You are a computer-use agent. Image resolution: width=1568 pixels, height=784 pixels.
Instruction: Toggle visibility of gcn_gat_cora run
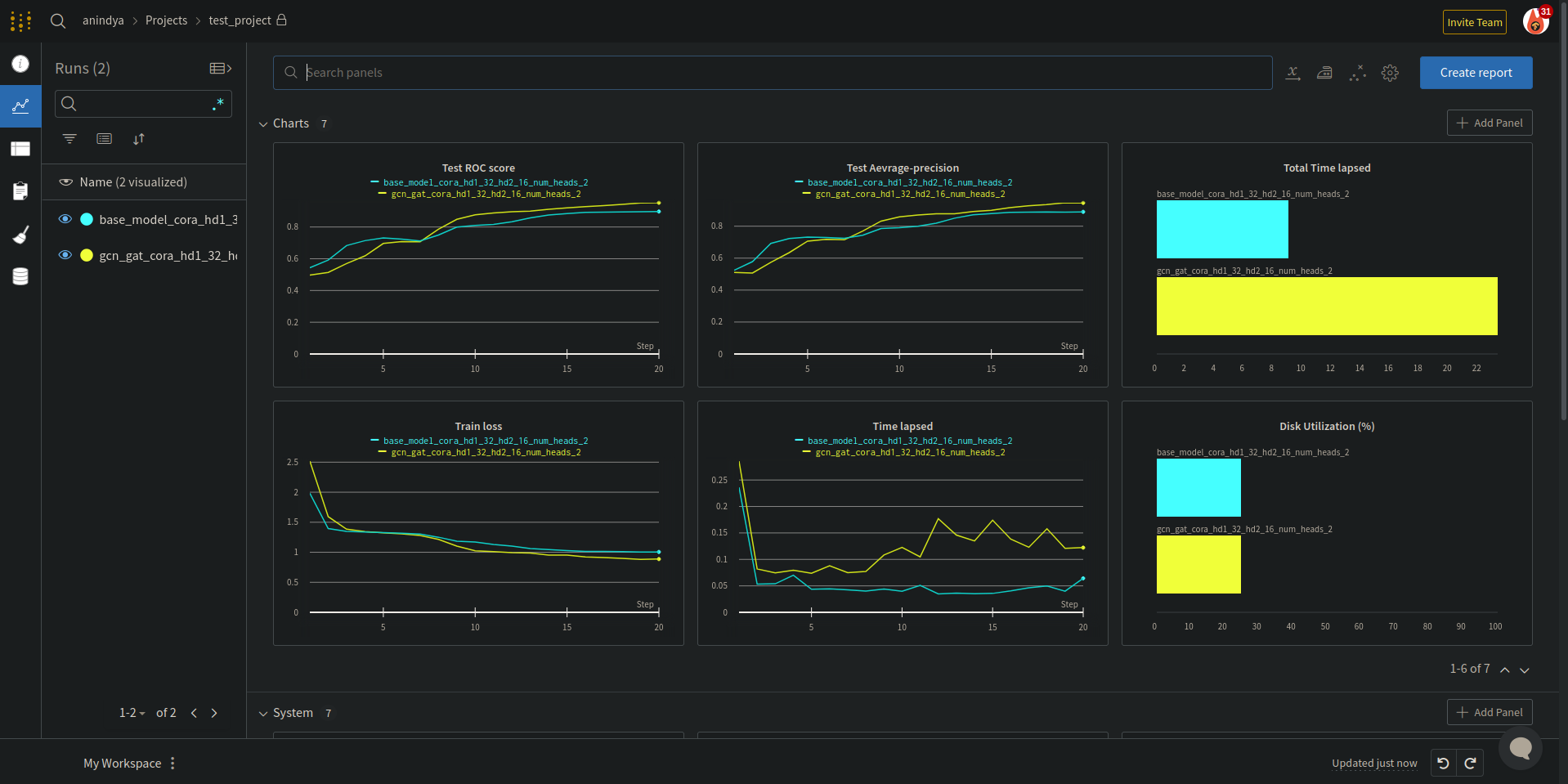tap(65, 255)
